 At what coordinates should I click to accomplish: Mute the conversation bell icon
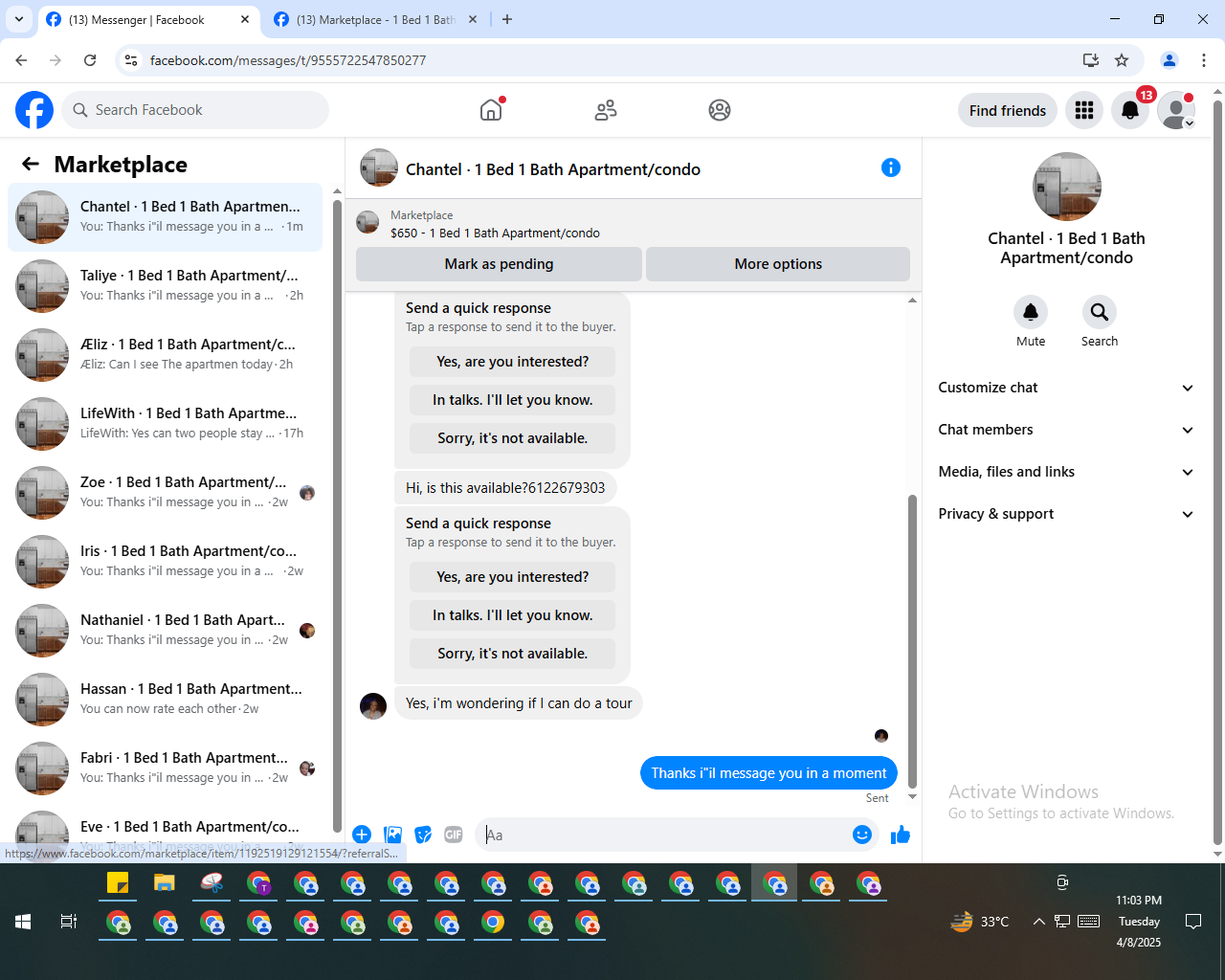click(x=1031, y=312)
